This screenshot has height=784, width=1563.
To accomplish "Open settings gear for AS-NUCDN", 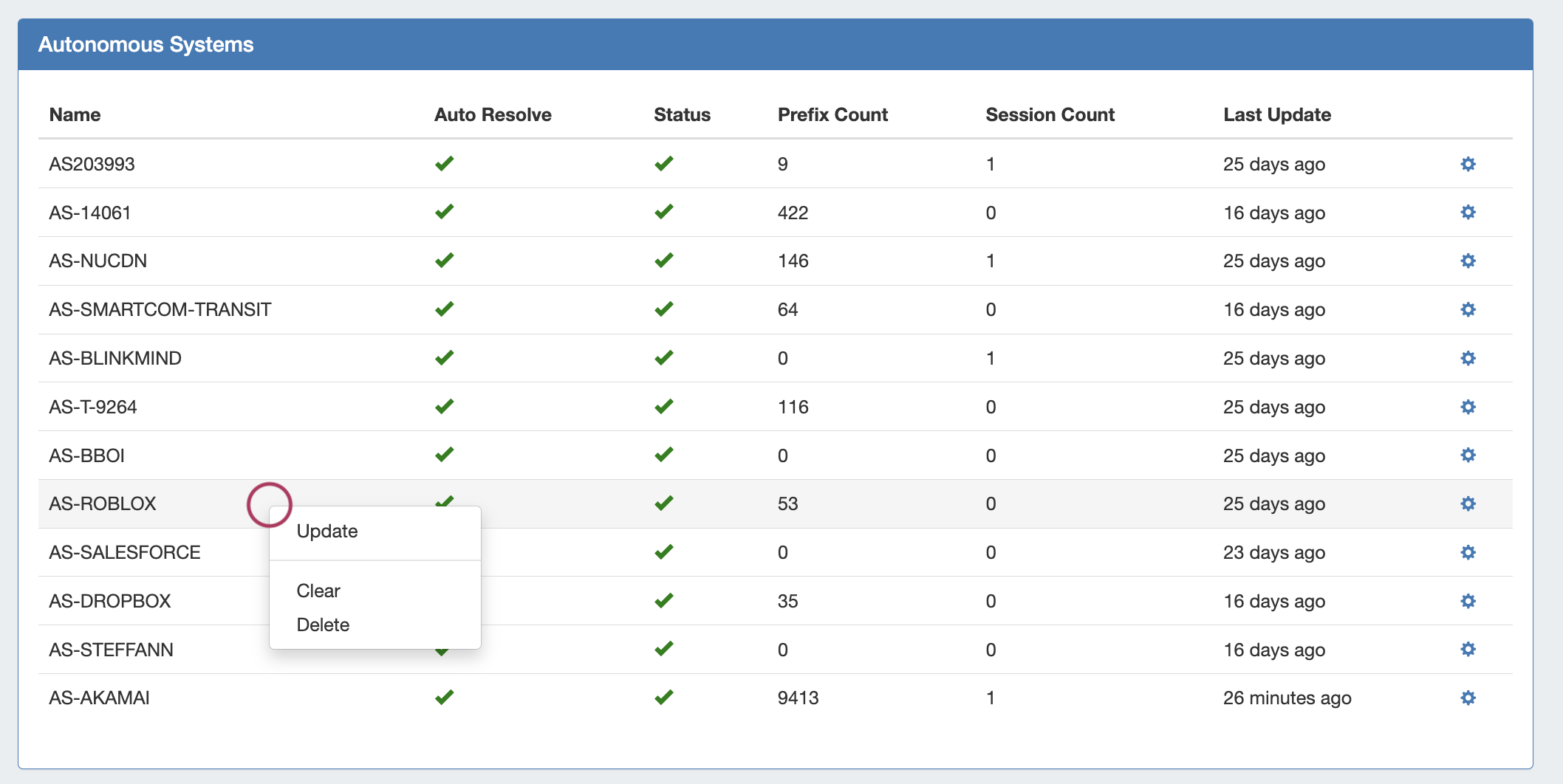I will click(x=1468, y=261).
